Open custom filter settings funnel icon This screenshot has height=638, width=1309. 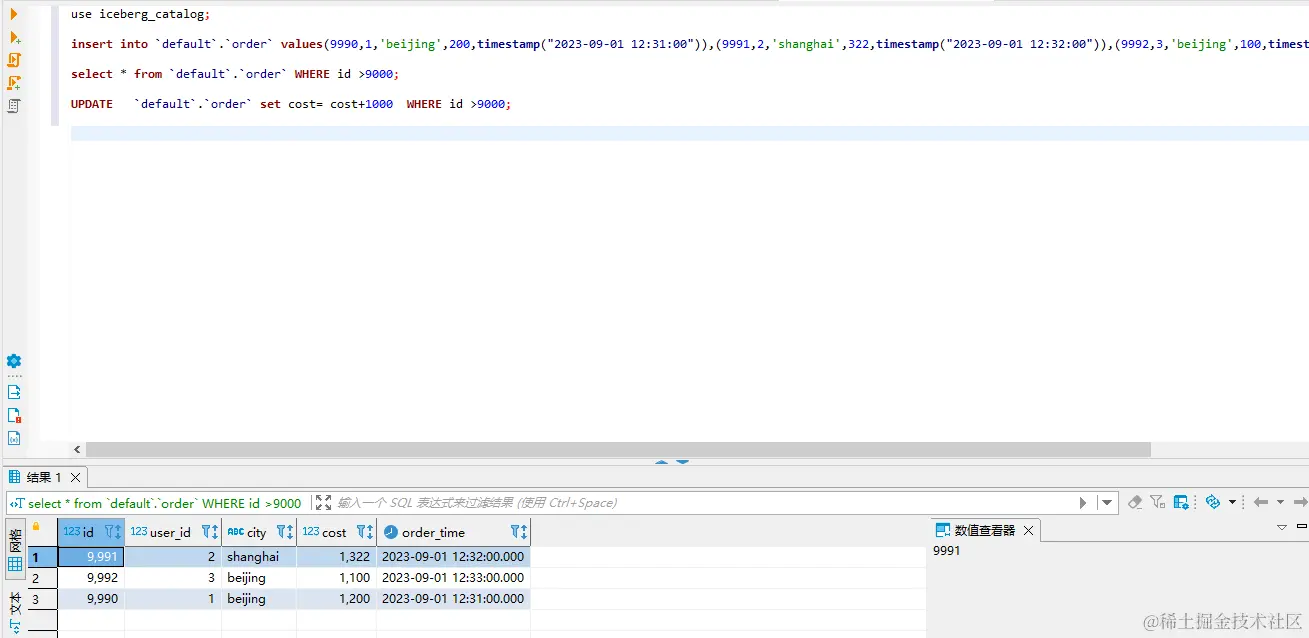pos(1157,502)
